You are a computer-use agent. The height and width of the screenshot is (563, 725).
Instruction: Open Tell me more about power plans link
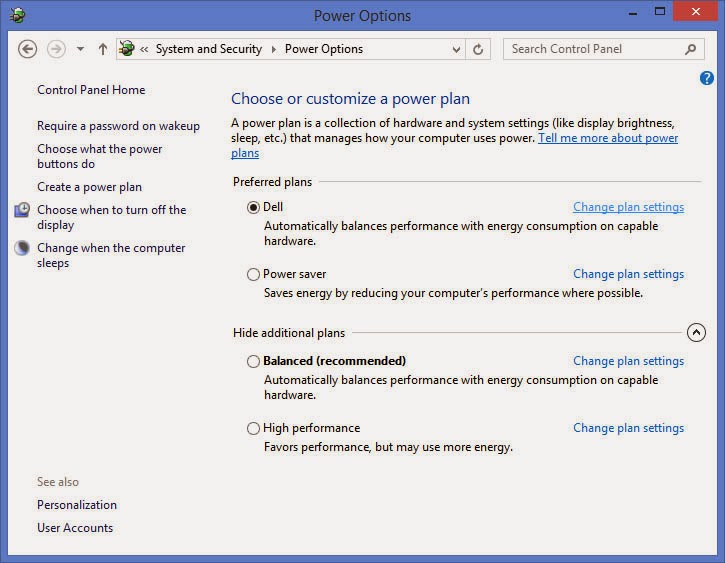[x=608, y=138]
